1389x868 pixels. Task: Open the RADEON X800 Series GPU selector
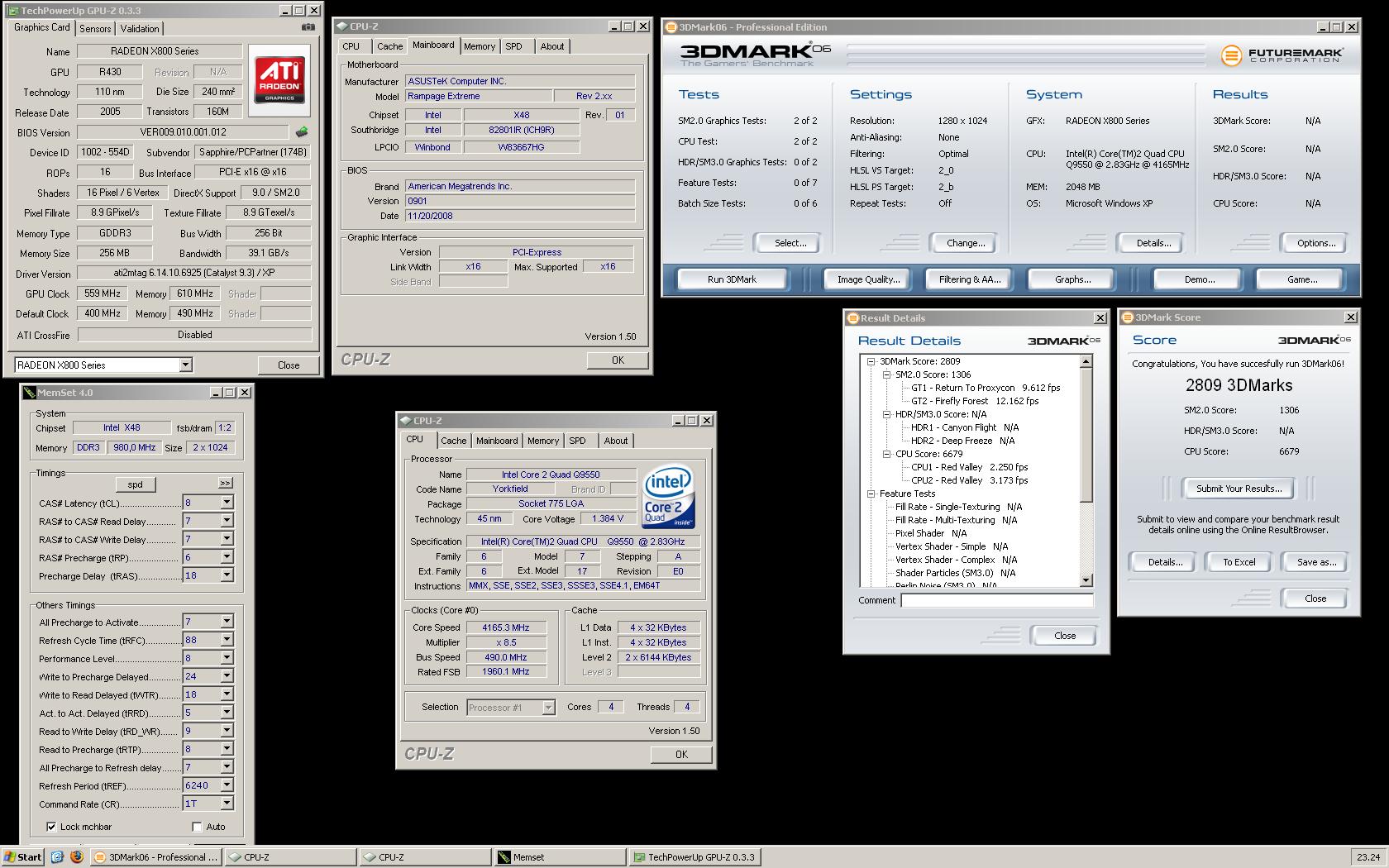pyautogui.click(x=103, y=365)
